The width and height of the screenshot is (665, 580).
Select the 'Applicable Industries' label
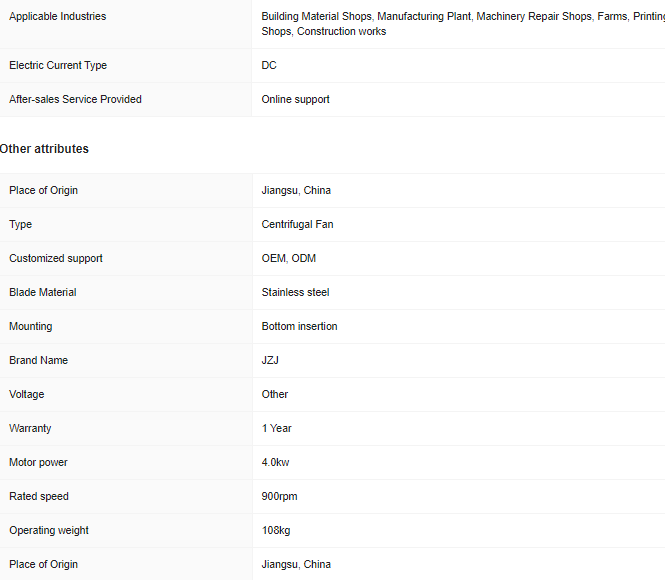(57, 16)
